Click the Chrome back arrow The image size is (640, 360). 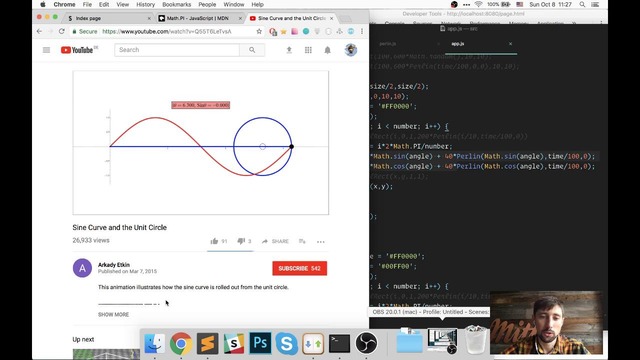pyautogui.click(x=39, y=31)
